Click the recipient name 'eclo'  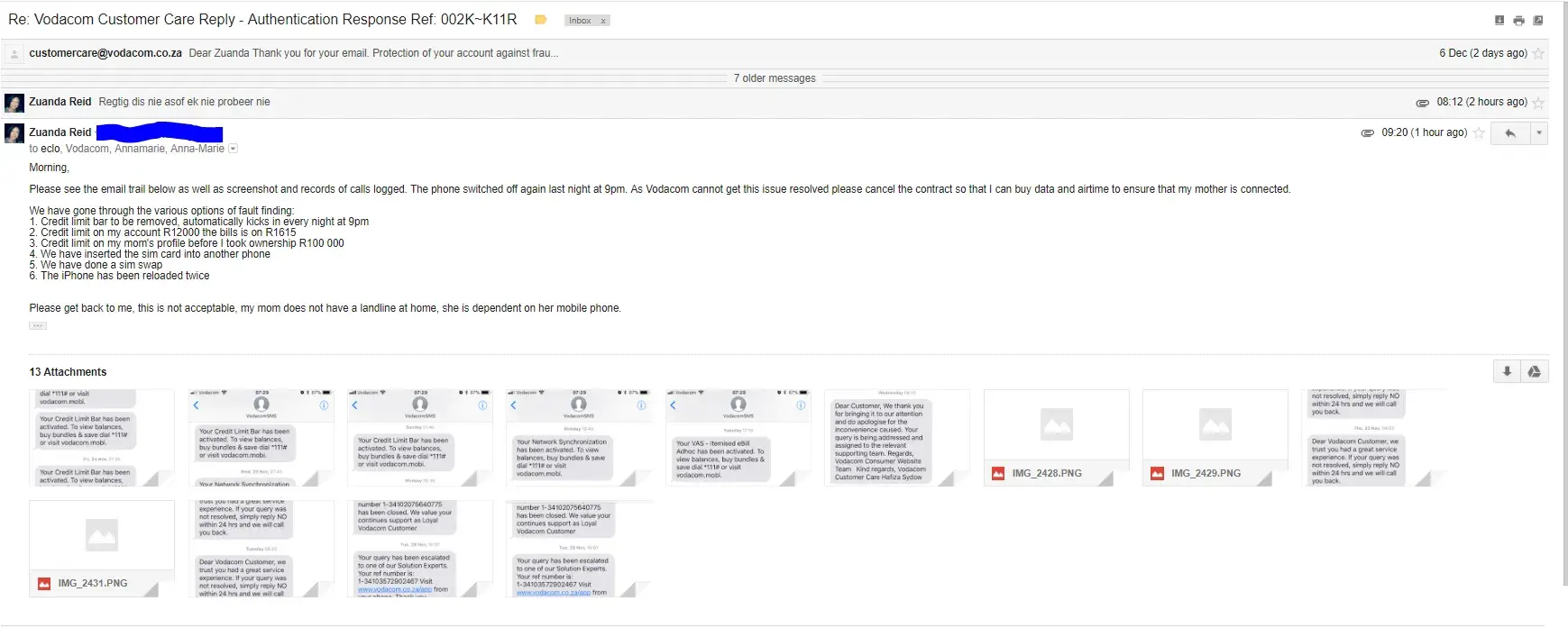click(50, 149)
